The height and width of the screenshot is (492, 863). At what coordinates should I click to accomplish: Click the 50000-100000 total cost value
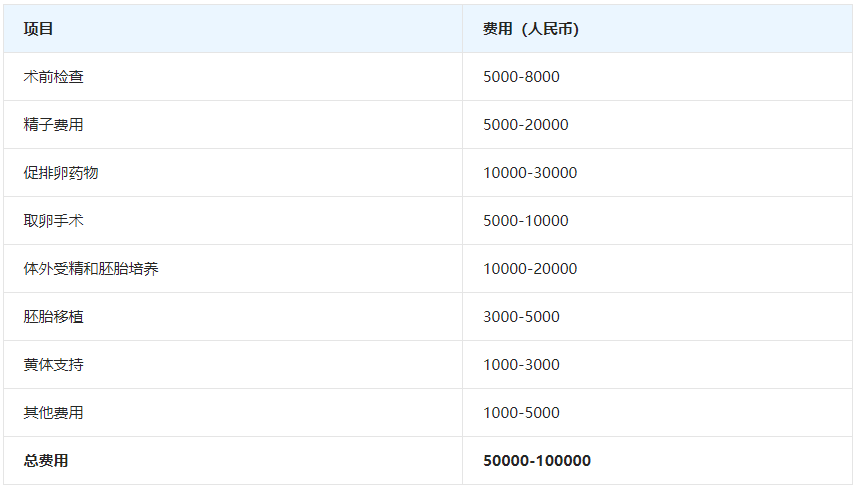537,461
